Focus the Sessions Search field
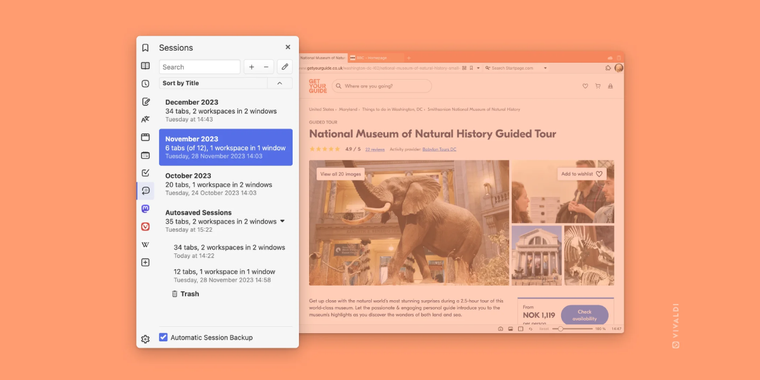Screen dimensions: 760x380 [200, 67]
